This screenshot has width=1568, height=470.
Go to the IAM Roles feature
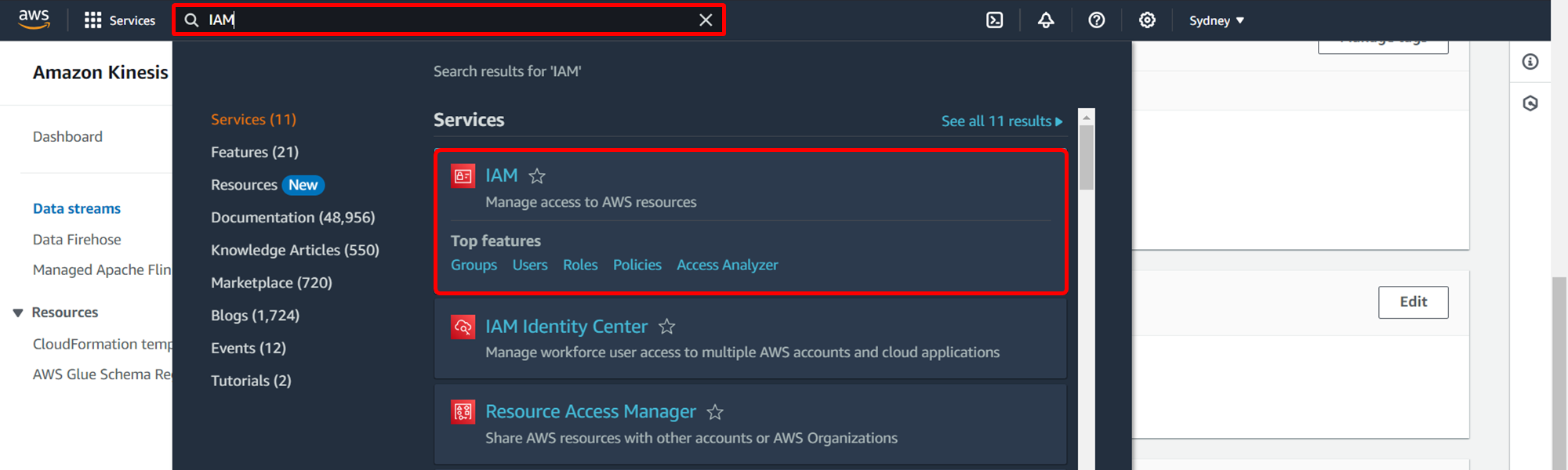point(580,265)
